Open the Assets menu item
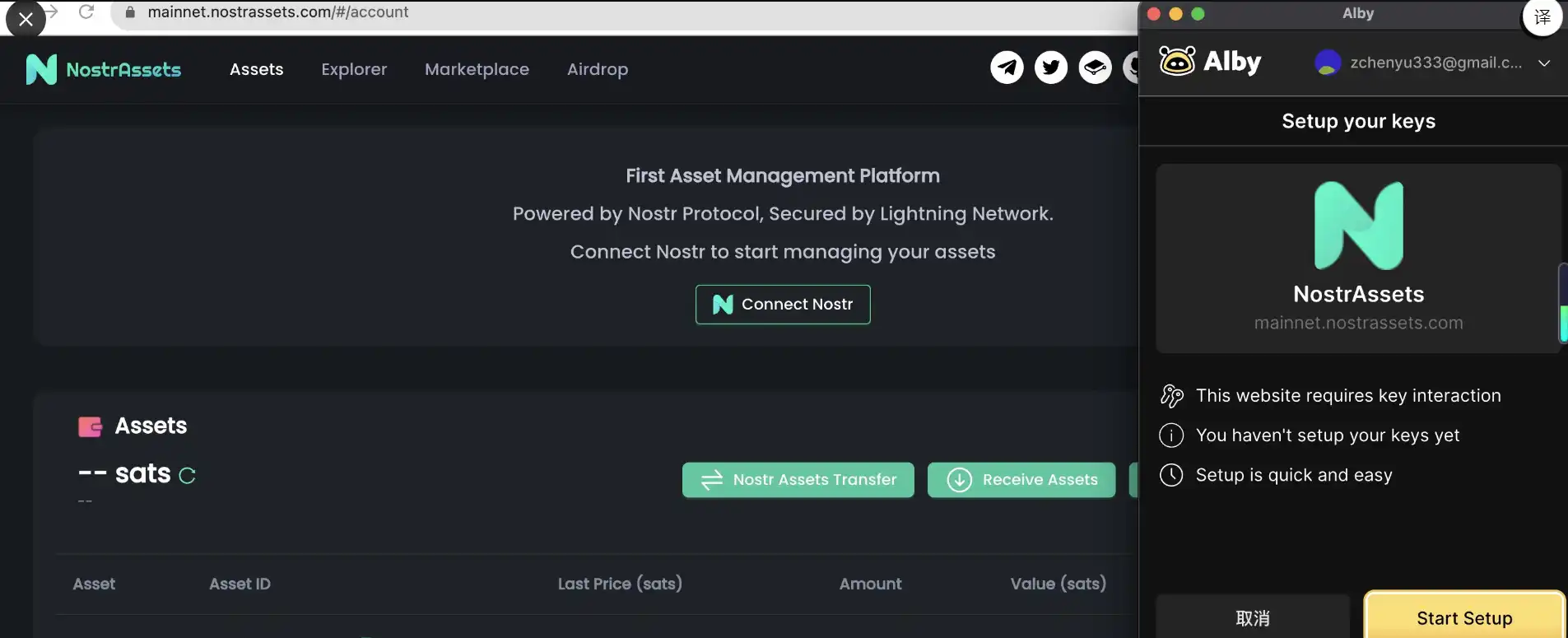1568x638 pixels. 257,70
